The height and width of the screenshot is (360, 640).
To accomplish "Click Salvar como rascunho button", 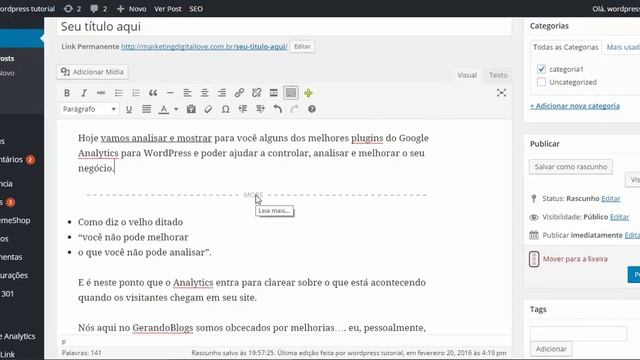I will [x=571, y=167].
